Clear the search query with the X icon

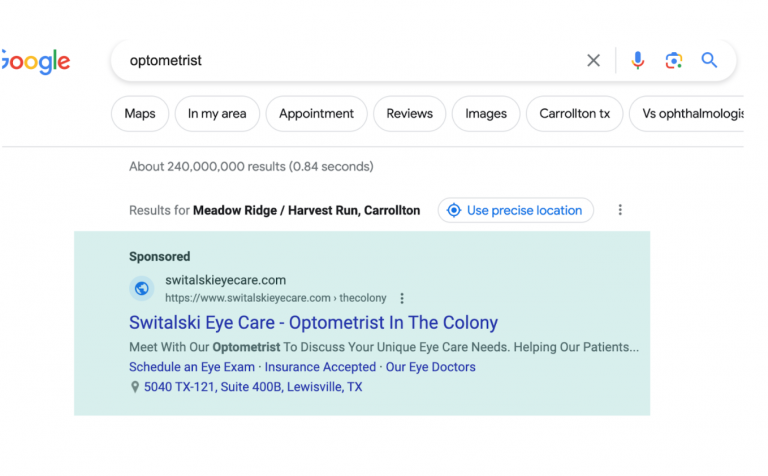point(593,61)
